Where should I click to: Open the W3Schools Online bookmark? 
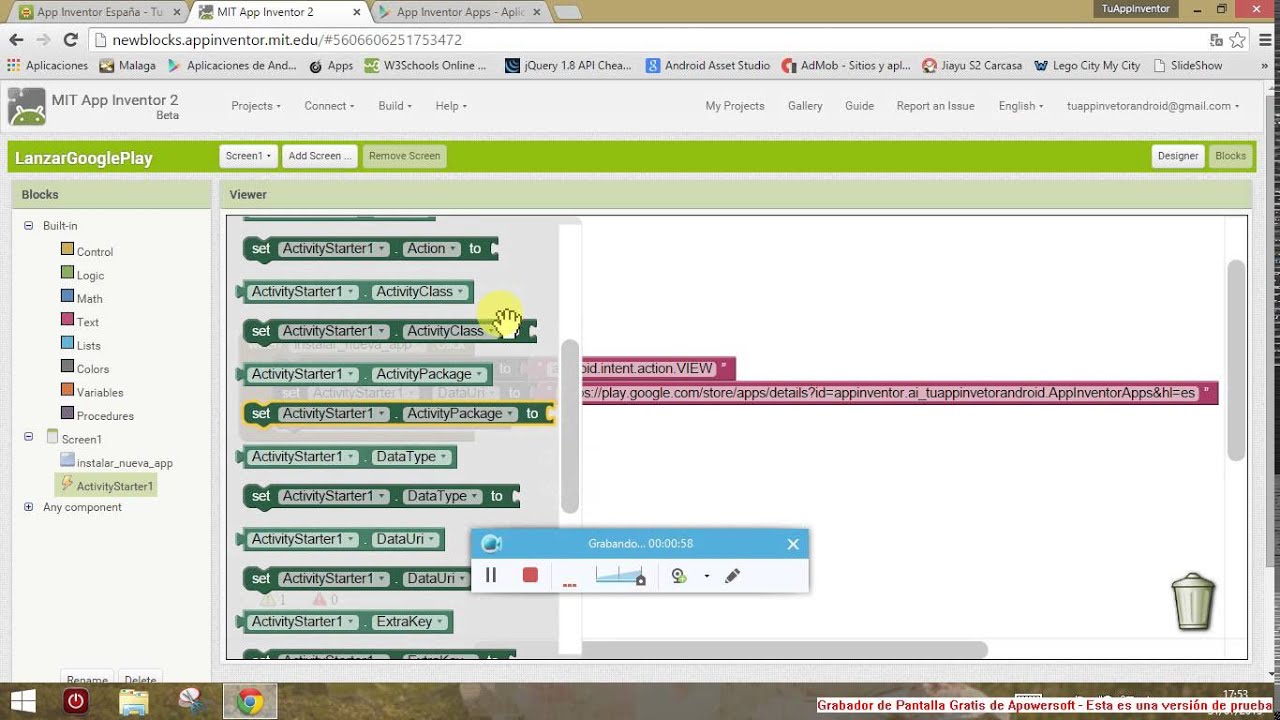tap(425, 65)
